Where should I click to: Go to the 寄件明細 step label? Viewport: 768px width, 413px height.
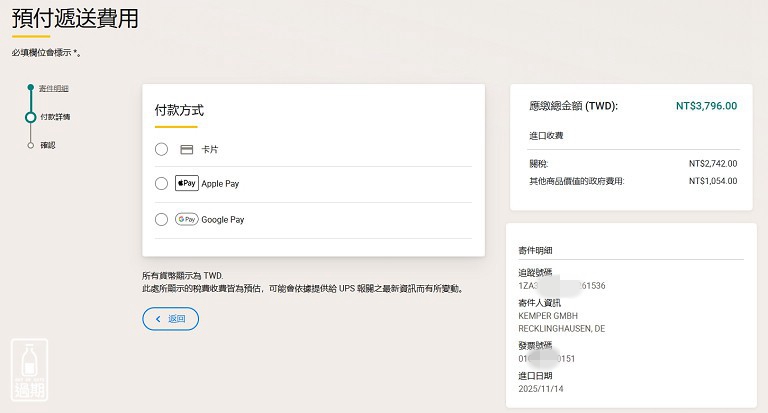tap(54, 89)
